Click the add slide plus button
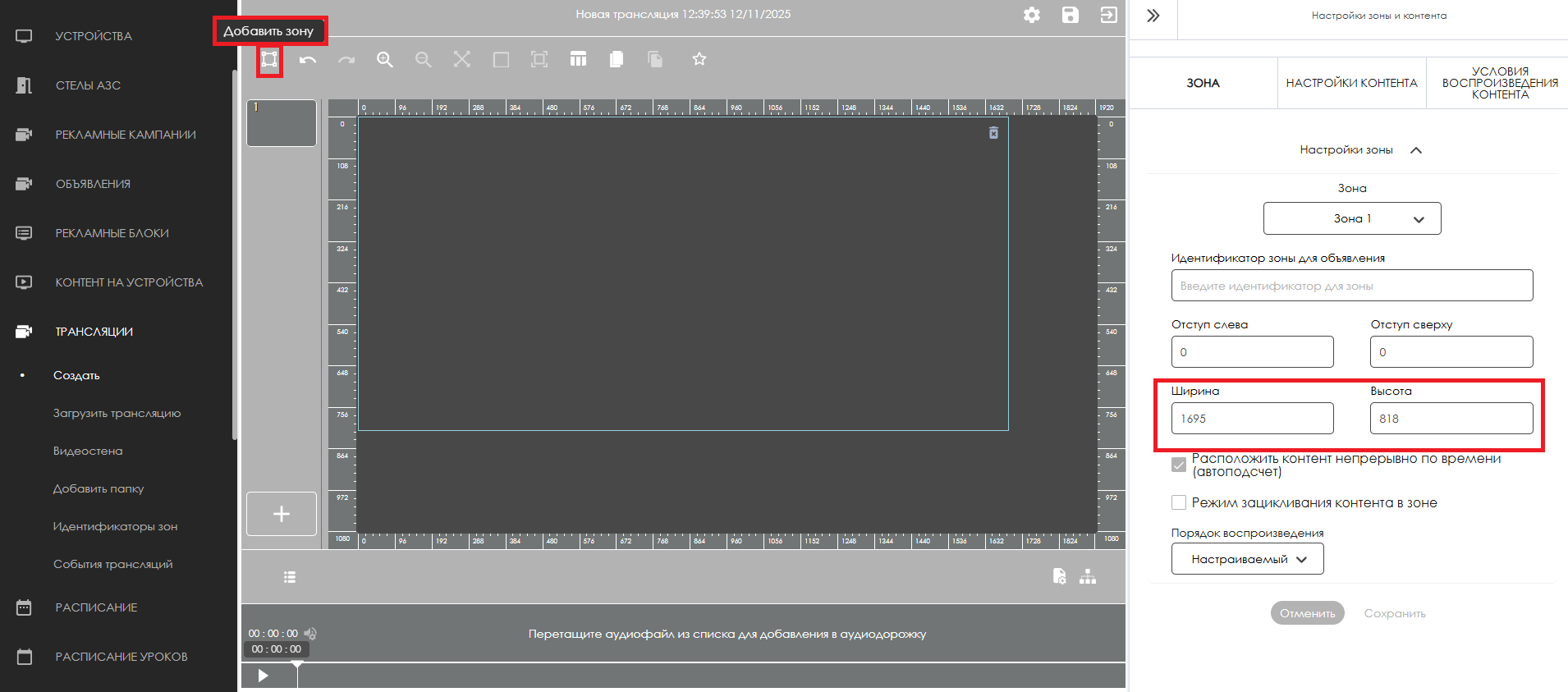1568x692 pixels. click(x=282, y=514)
